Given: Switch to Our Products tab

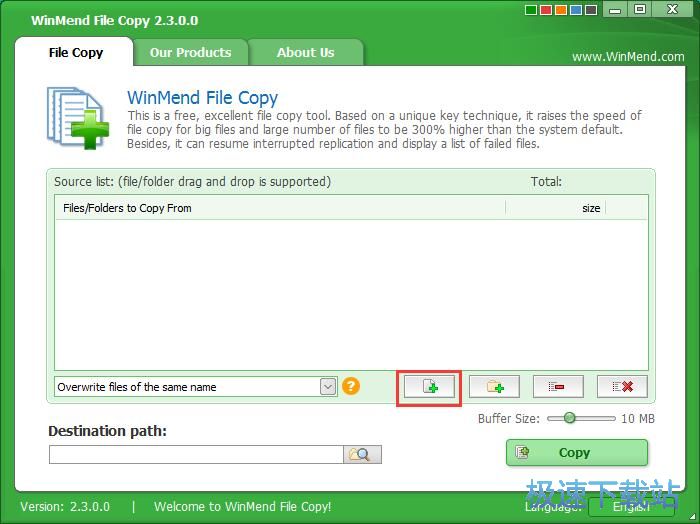Looking at the screenshot, I should pyautogui.click(x=191, y=52).
